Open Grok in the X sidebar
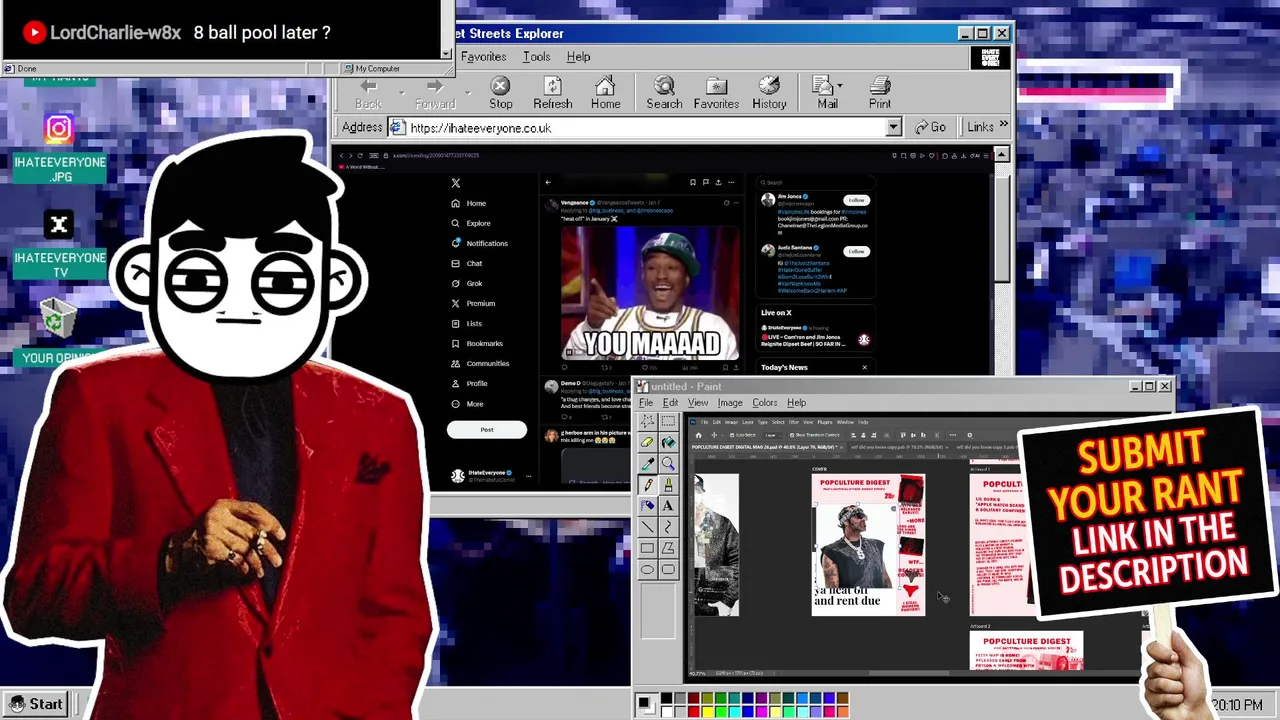The image size is (1280, 720). pos(467,283)
